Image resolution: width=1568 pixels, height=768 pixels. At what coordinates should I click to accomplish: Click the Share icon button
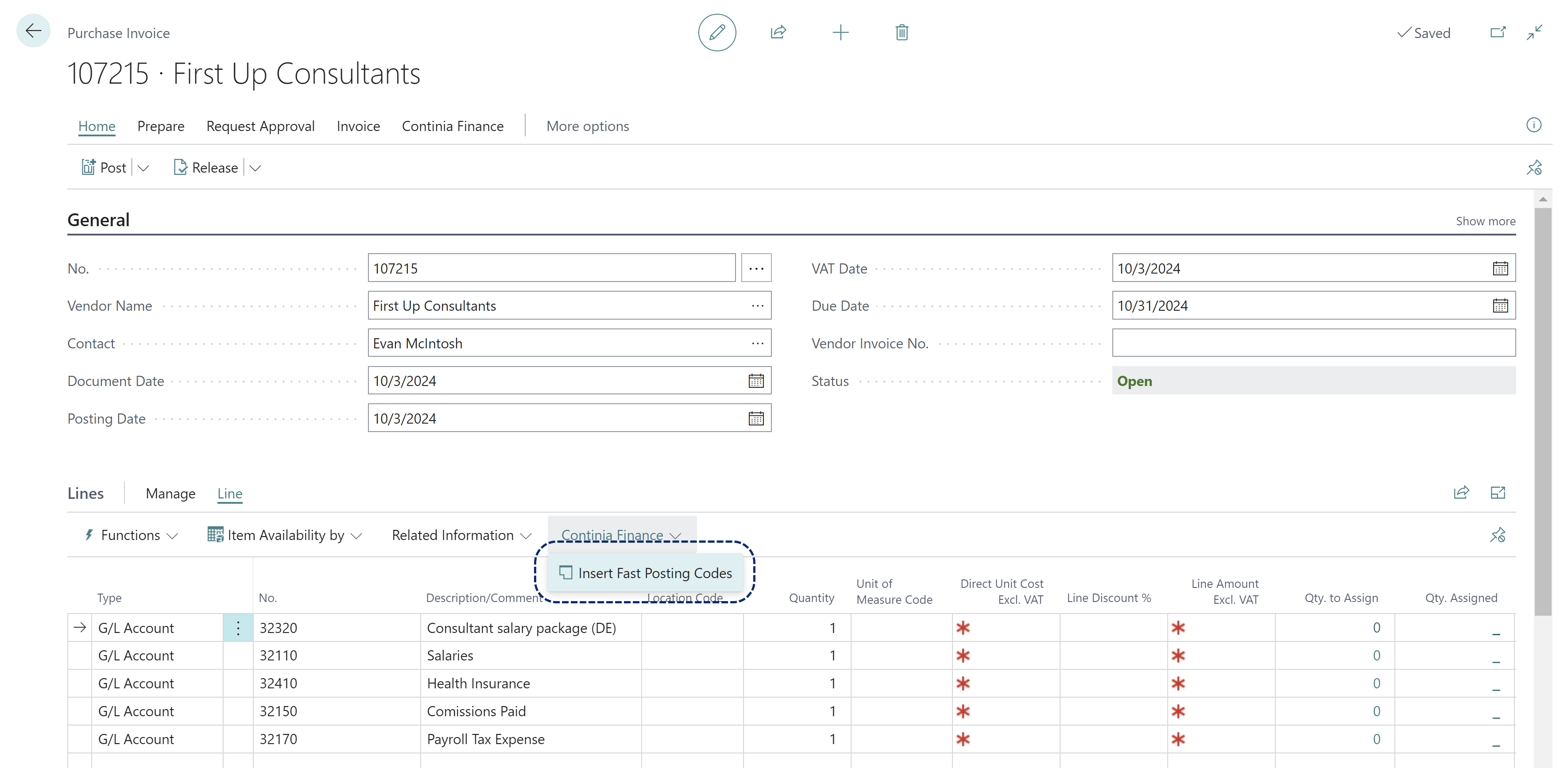779,32
